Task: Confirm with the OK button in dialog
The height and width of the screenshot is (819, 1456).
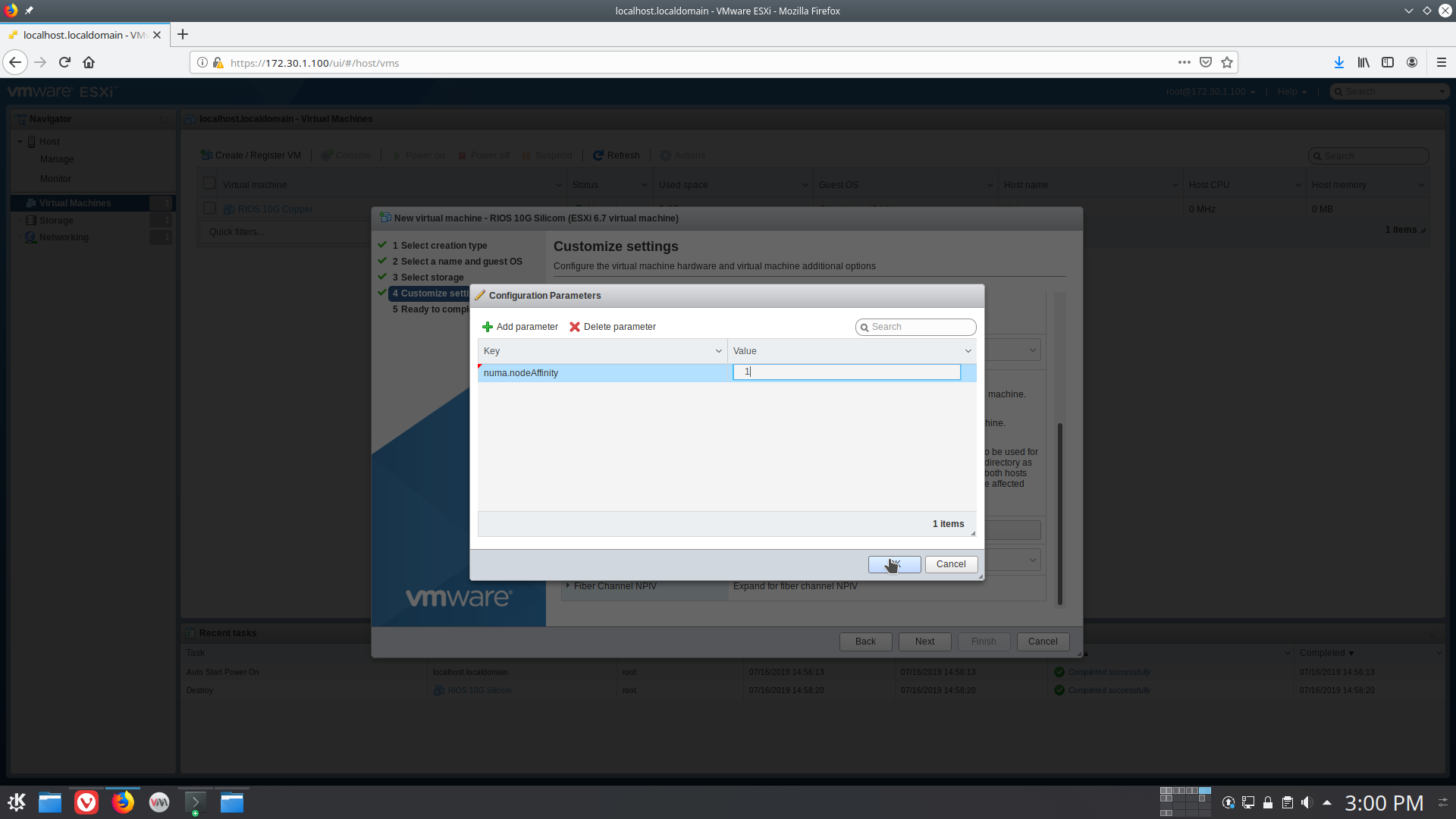Action: (894, 564)
